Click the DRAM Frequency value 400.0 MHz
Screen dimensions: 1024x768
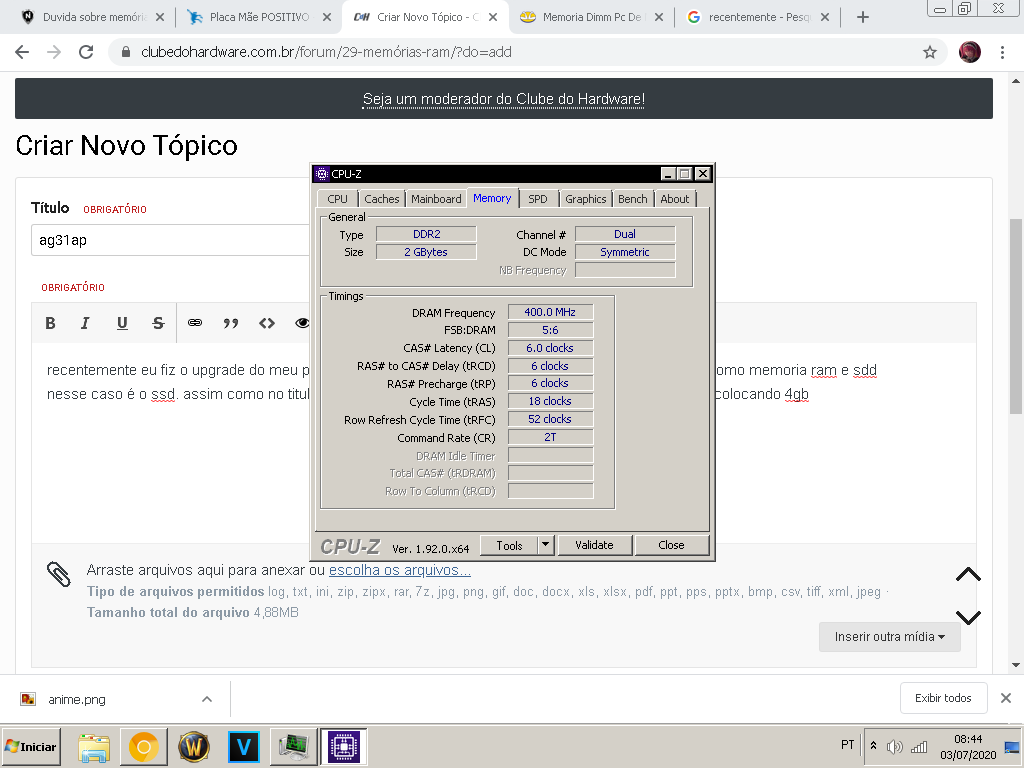coord(550,312)
